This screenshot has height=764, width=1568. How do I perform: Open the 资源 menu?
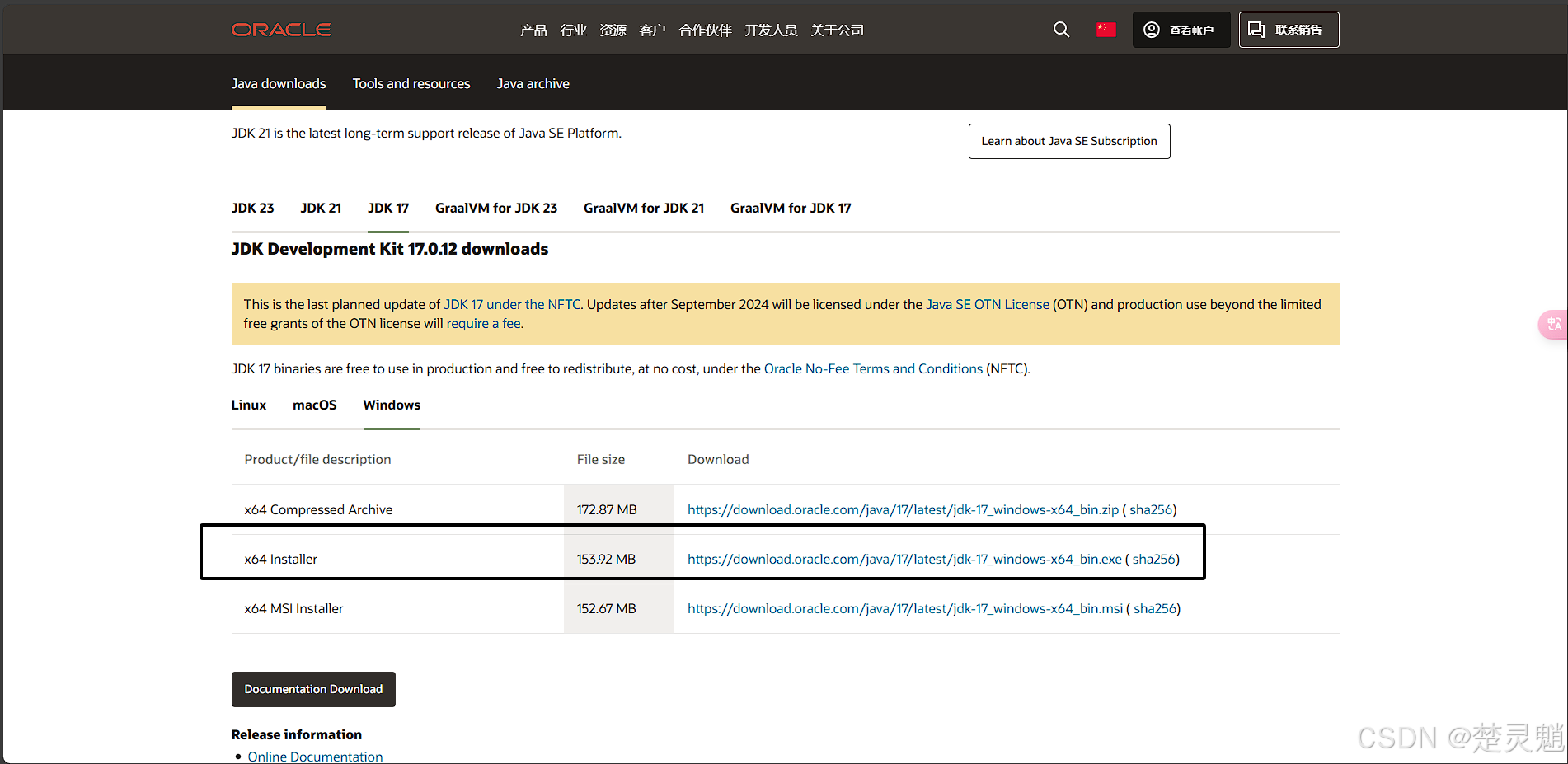(613, 30)
